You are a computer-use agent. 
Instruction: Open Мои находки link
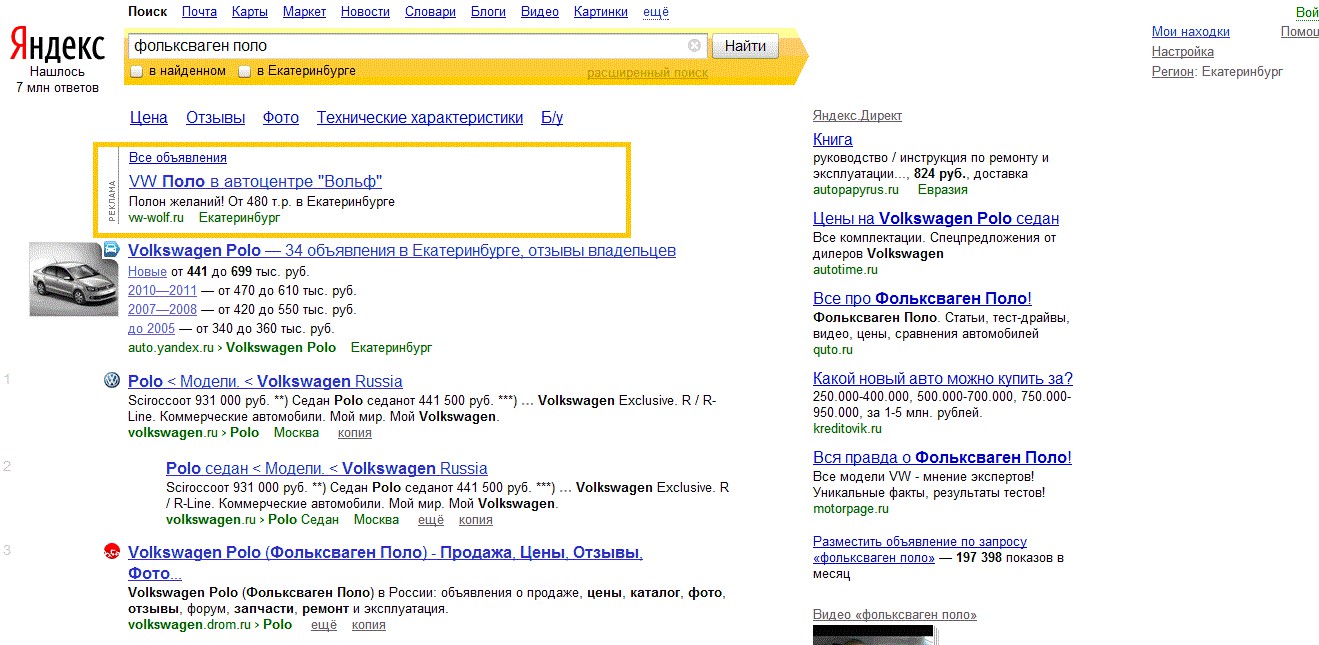[1191, 31]
